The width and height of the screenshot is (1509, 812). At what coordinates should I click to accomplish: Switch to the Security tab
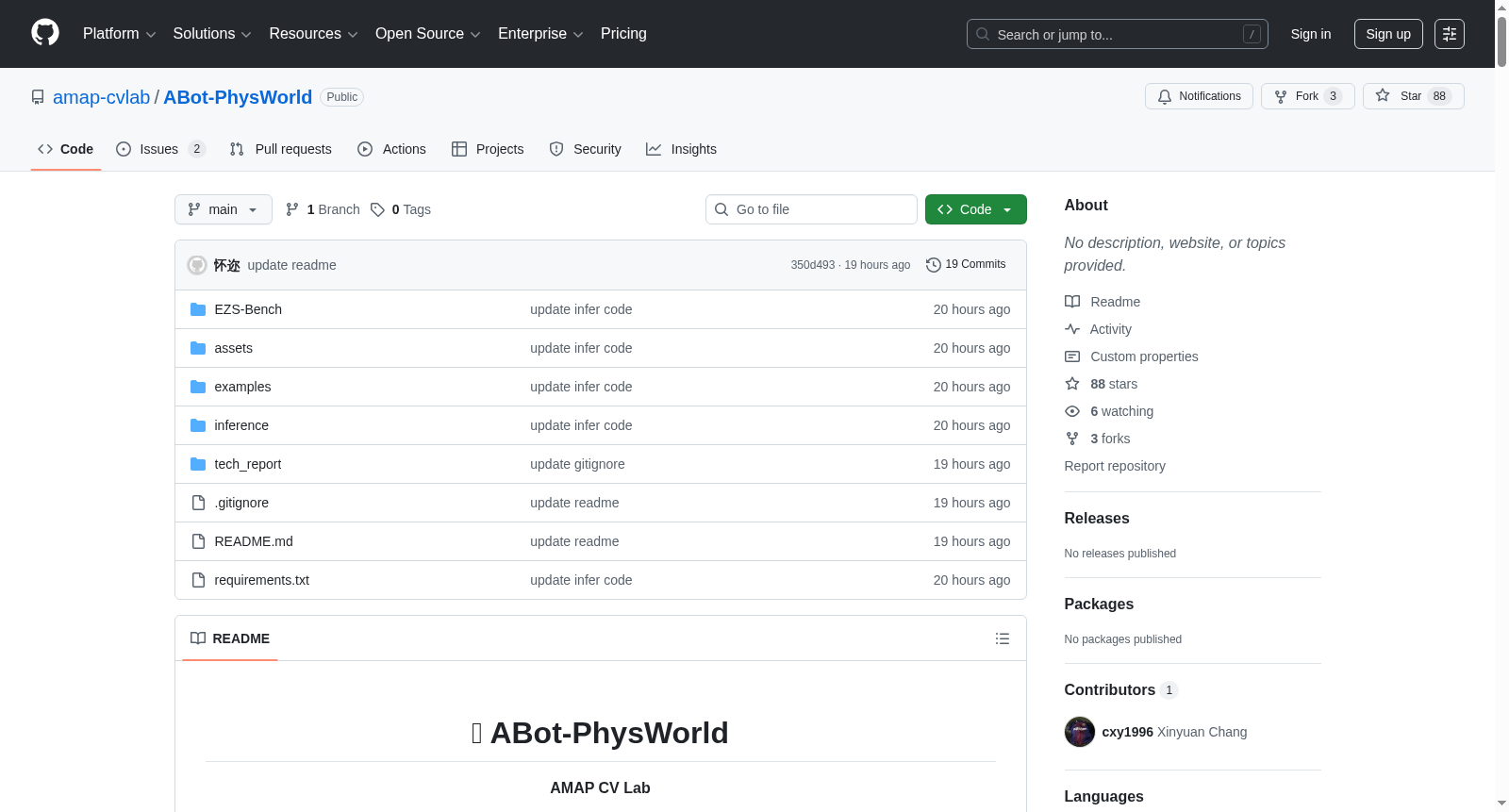pos(586,149)
